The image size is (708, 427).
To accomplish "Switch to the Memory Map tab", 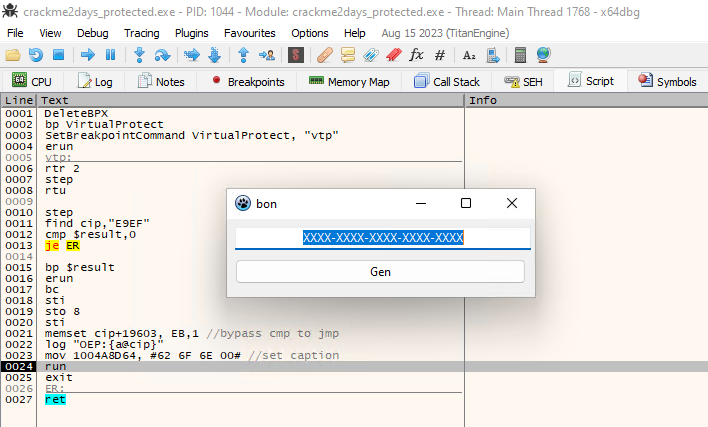I will point(349,82).
